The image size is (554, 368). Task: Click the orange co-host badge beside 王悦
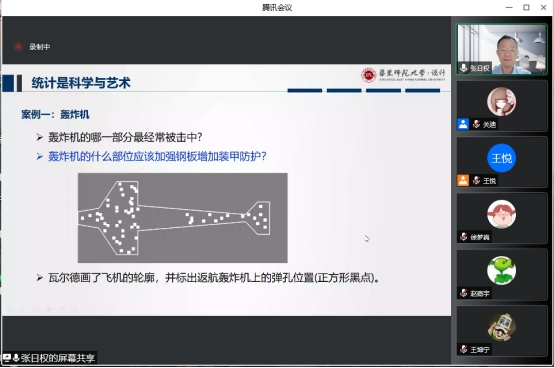(463, 180)
